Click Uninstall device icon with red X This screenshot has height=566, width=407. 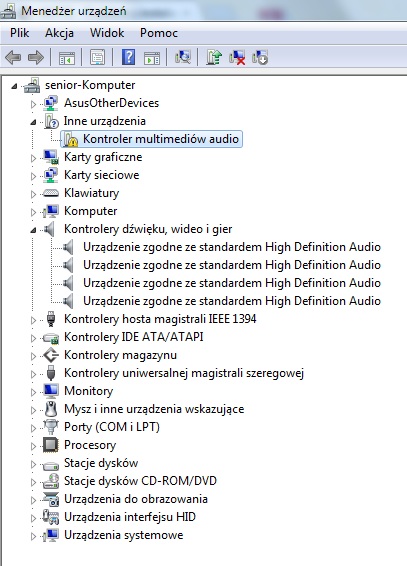click(x=237, y=57)
